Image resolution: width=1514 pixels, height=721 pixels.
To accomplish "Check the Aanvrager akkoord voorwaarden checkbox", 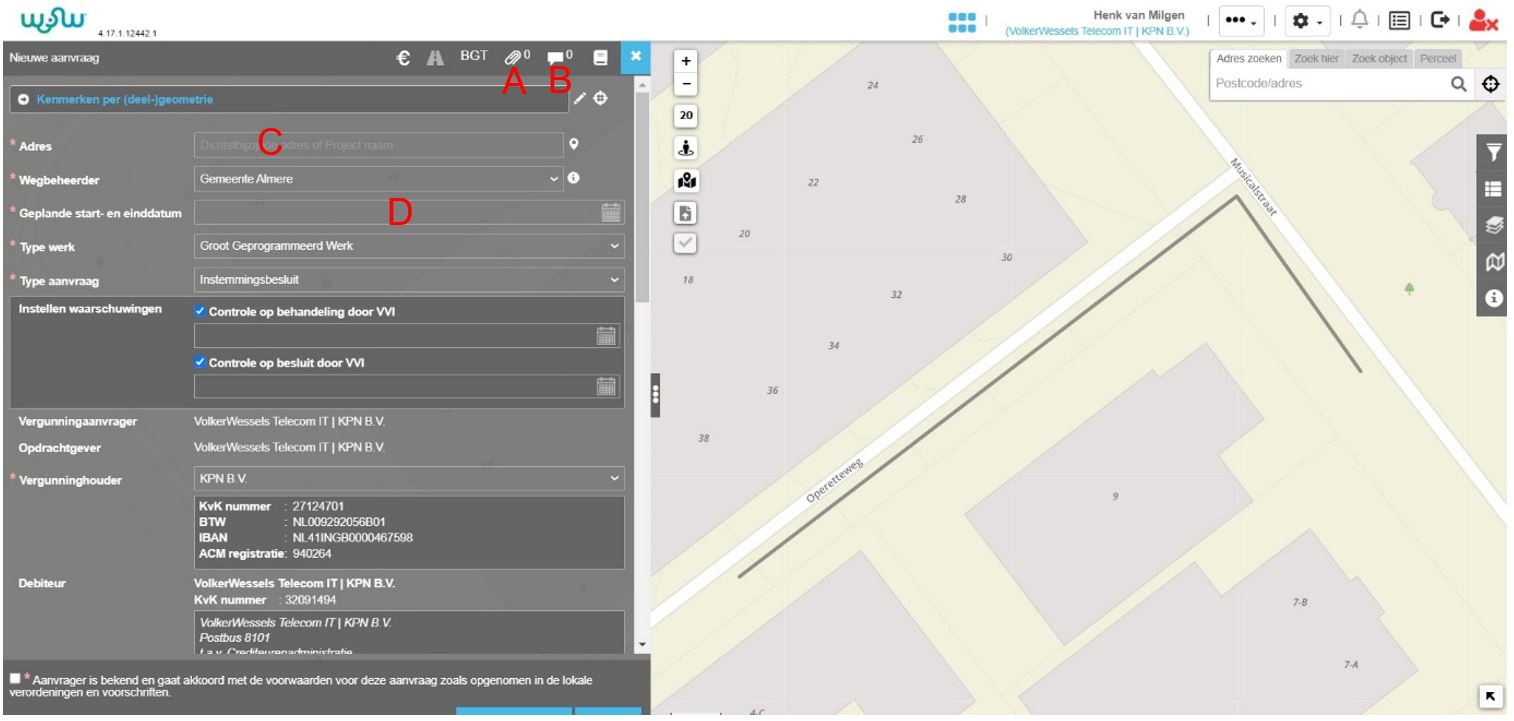I will (x=13, y=679).
